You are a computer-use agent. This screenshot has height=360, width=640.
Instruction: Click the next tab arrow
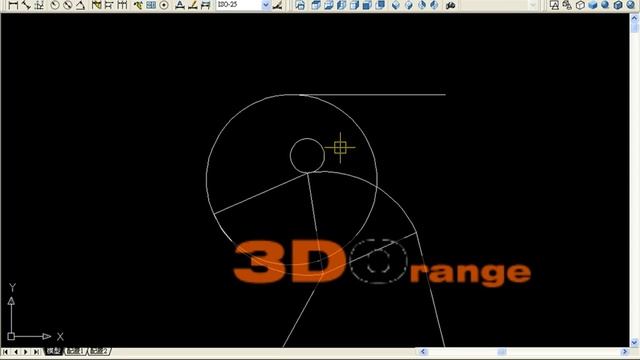click(x=26, y=351)
